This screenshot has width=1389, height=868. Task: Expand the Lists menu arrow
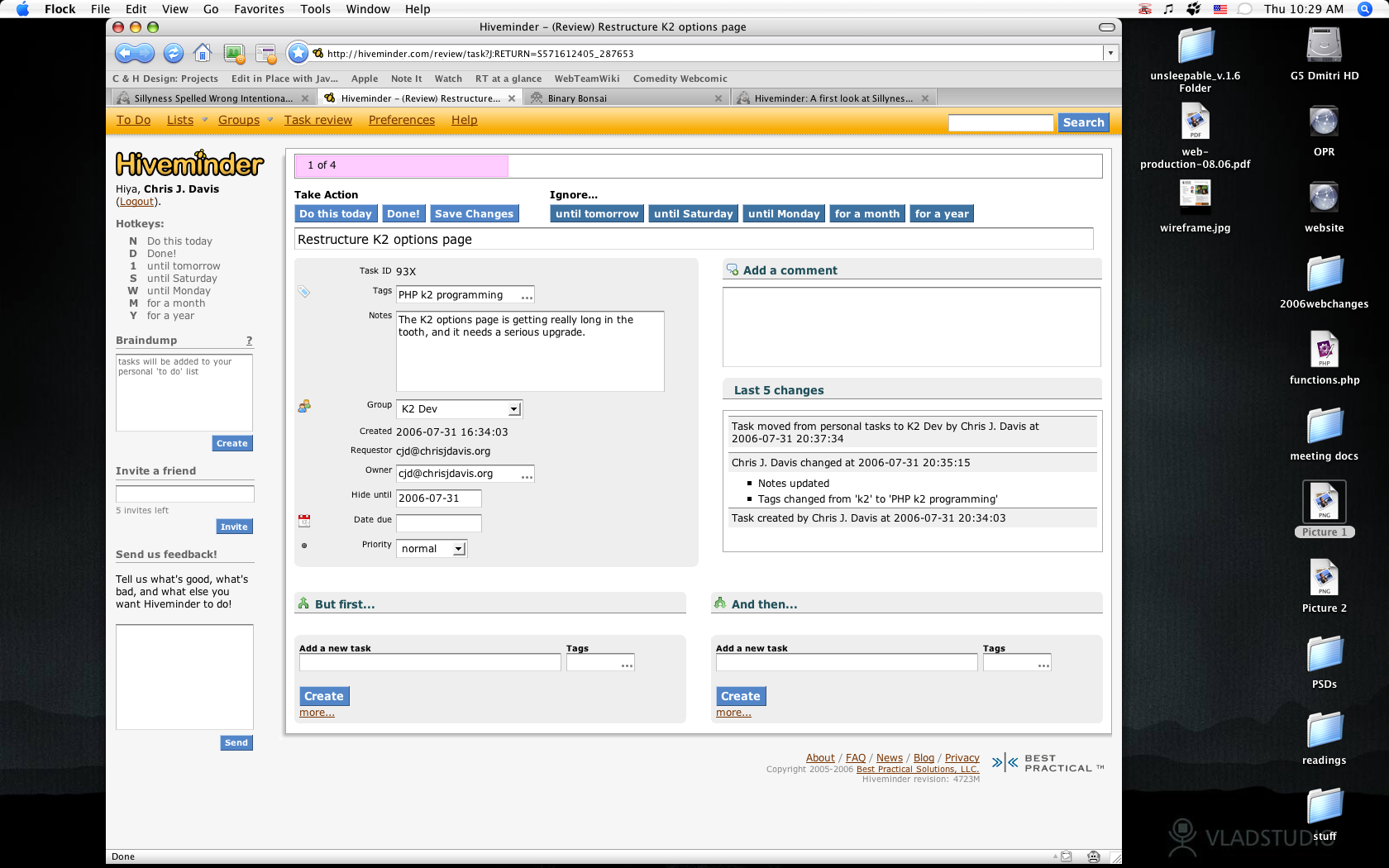[x=205, y=120]
